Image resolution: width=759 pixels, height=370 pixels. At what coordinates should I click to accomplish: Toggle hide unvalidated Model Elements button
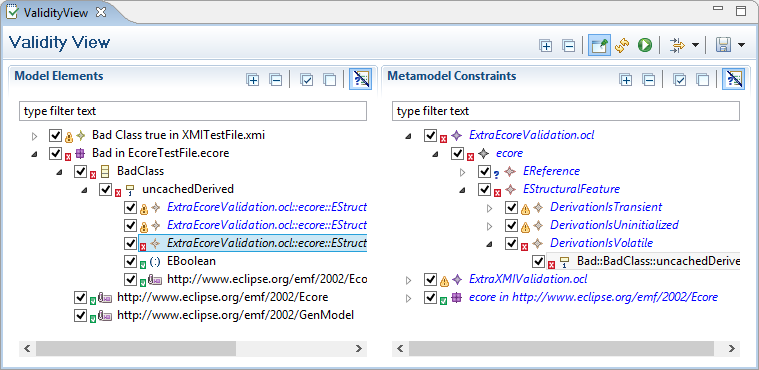coord(360,79)
